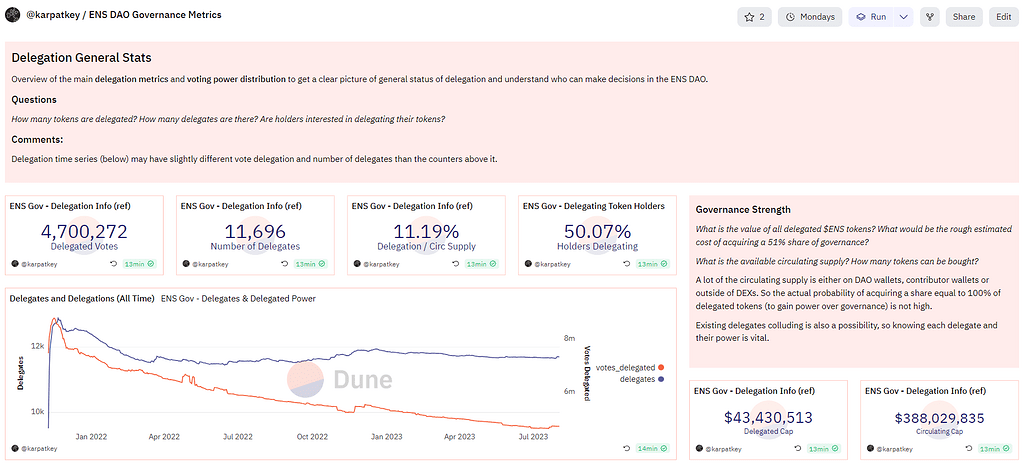Screen dimensions: 1024x464
Task: Open the Mondays schedule button
Action: point(810,17)
